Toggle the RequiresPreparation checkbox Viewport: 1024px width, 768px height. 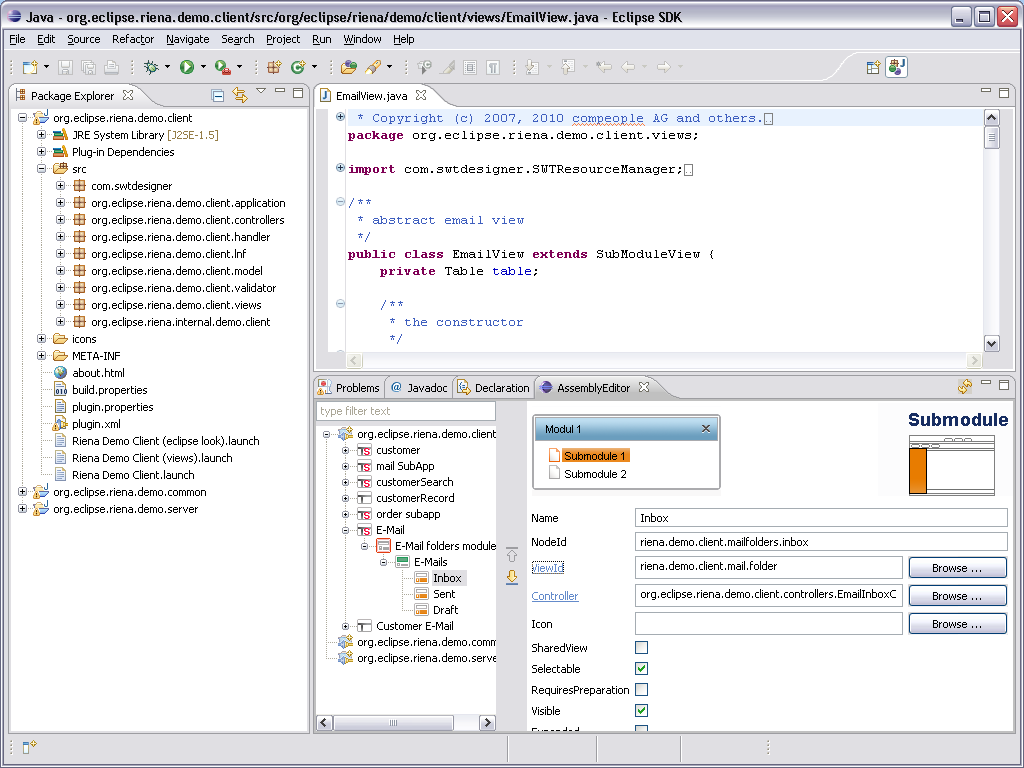click(642, 690)
